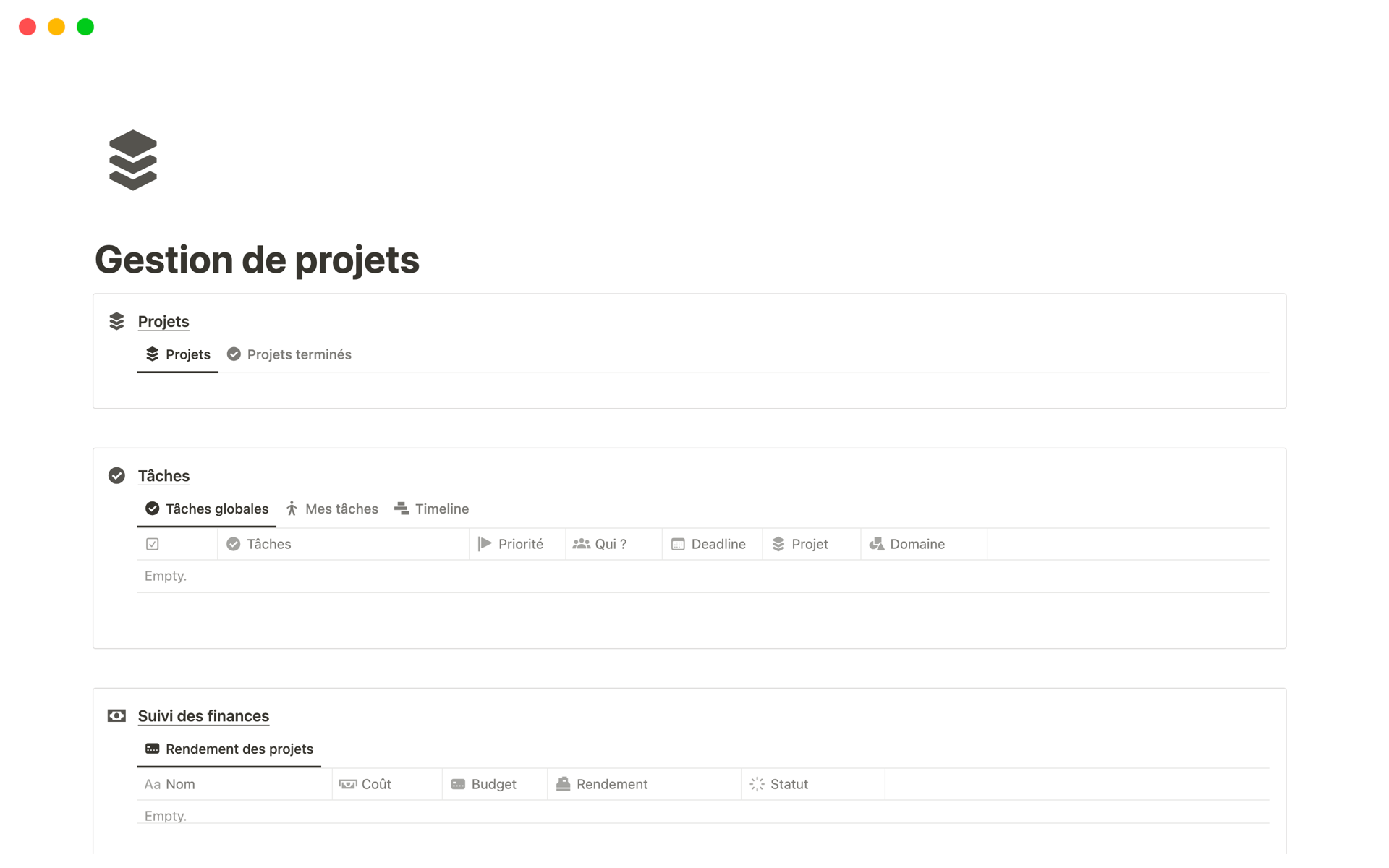Switch to the Mes tâches tab
The image size is (1389, 868).
click(332, 509)
